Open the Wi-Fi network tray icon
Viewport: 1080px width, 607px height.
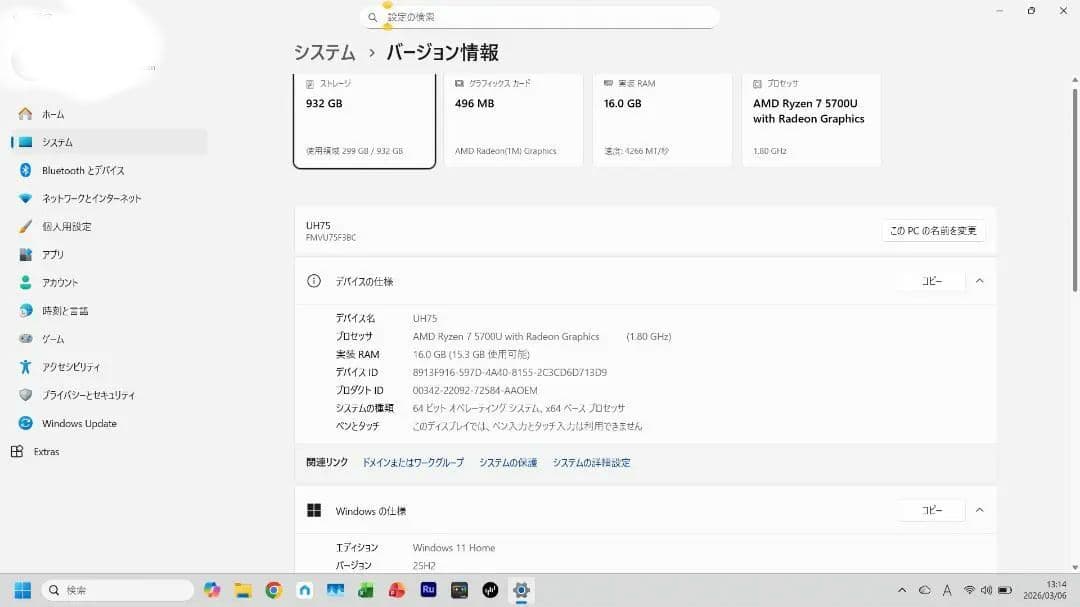969,590
